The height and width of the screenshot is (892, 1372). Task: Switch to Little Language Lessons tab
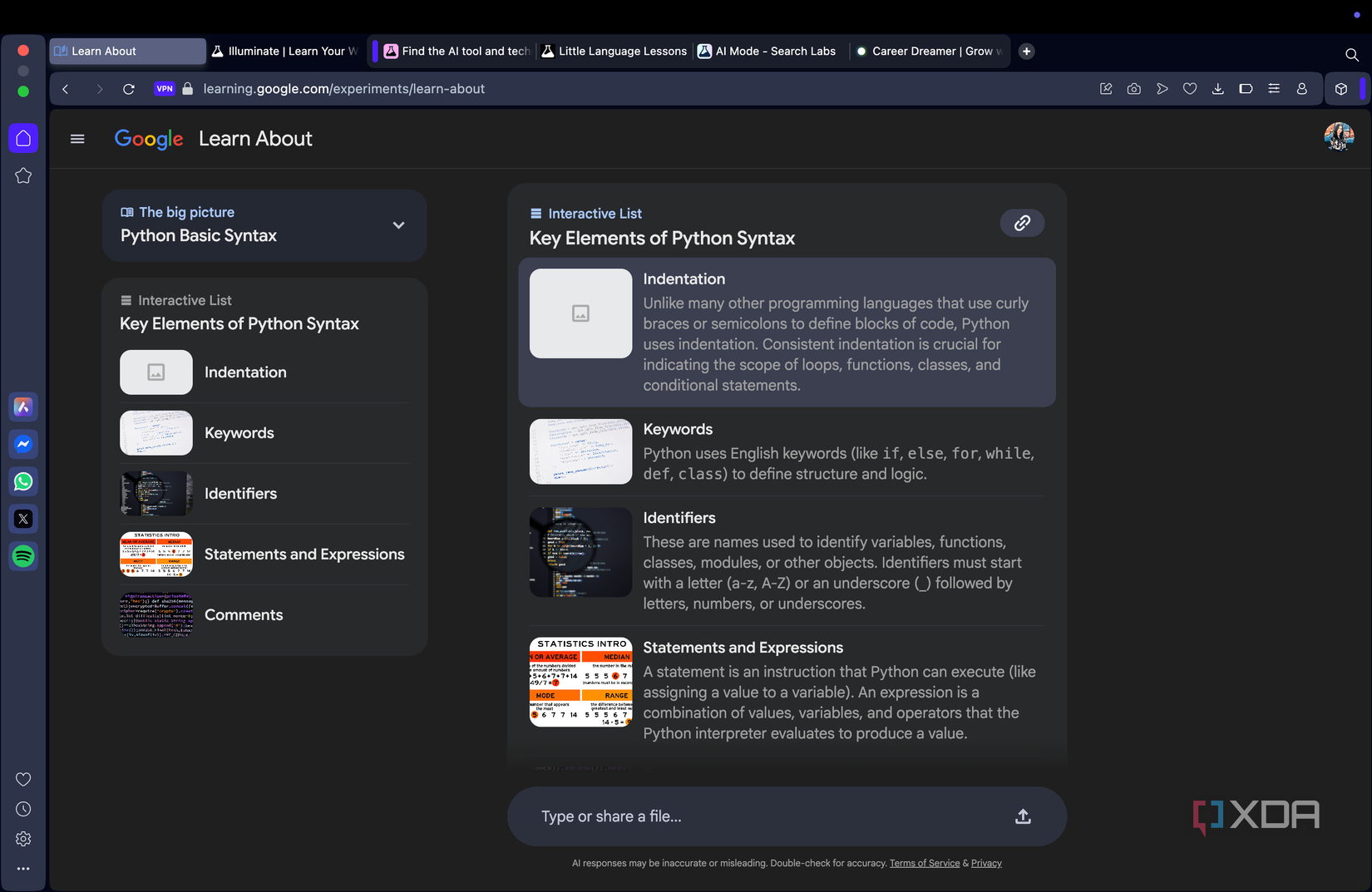(x=614, y=51)
